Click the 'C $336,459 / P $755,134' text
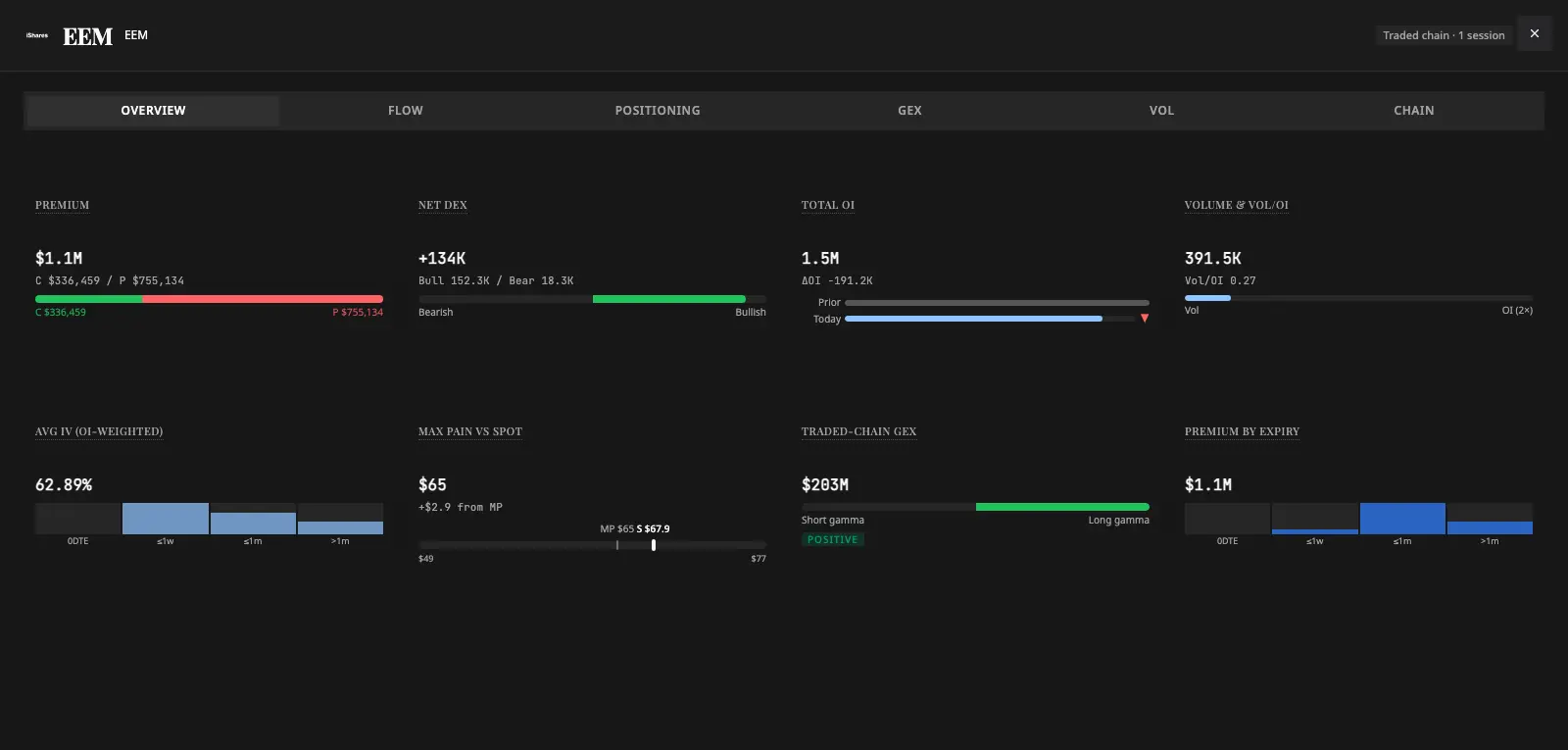The width and height of the screenshot is (1568, 750). click(110, 280)
